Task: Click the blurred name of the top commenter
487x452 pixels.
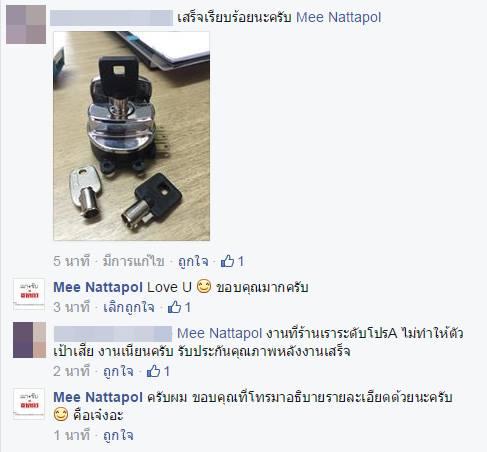Action: pos(111,18)
